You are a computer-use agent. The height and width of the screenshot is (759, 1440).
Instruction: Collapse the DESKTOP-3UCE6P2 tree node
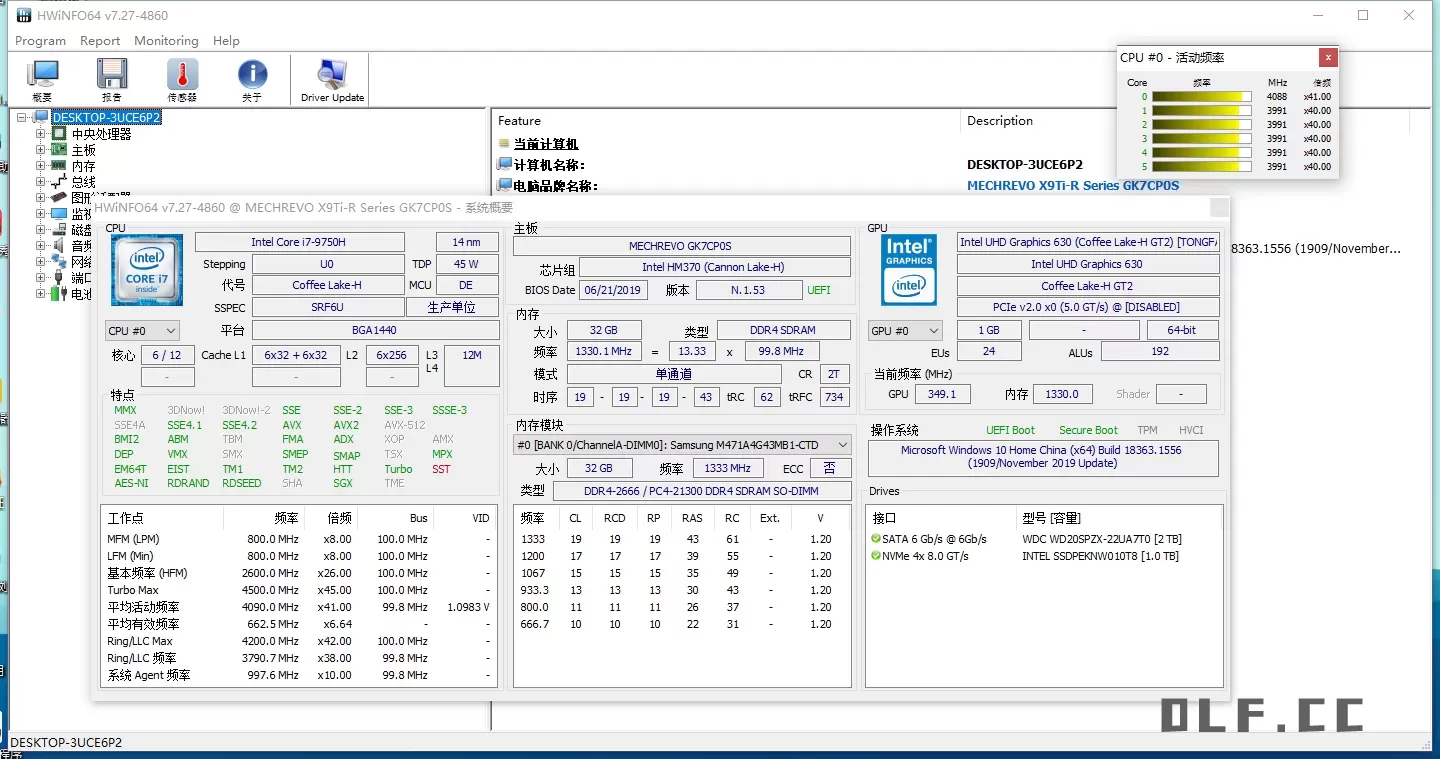(x=21, y=117)
